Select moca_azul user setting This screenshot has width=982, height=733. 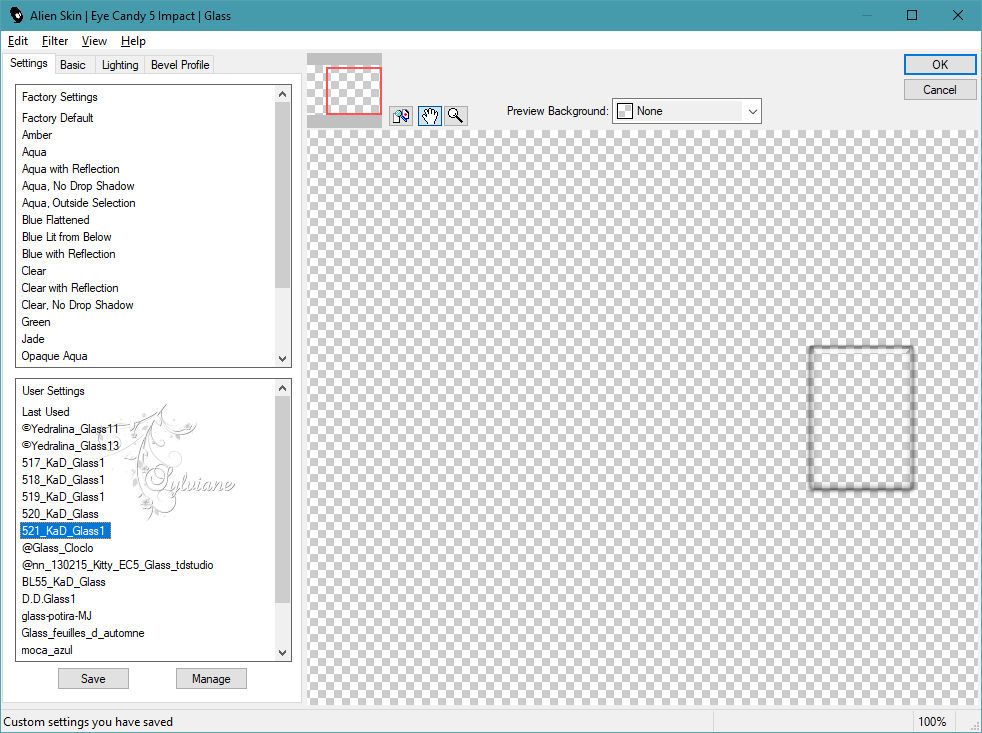pyautogui.click(x=47, y=650)
